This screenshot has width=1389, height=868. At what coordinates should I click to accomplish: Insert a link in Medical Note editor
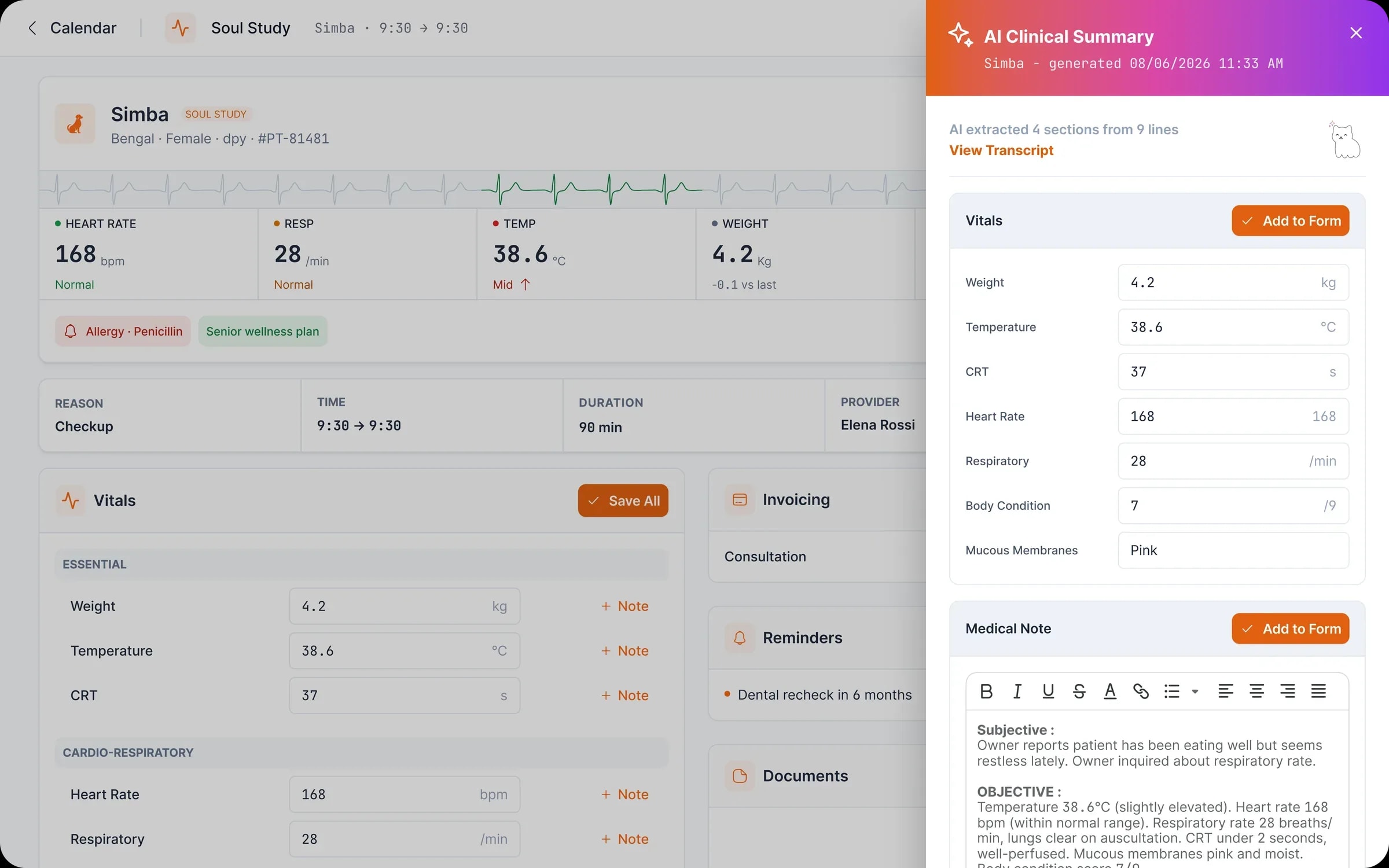pos(1141,691)
